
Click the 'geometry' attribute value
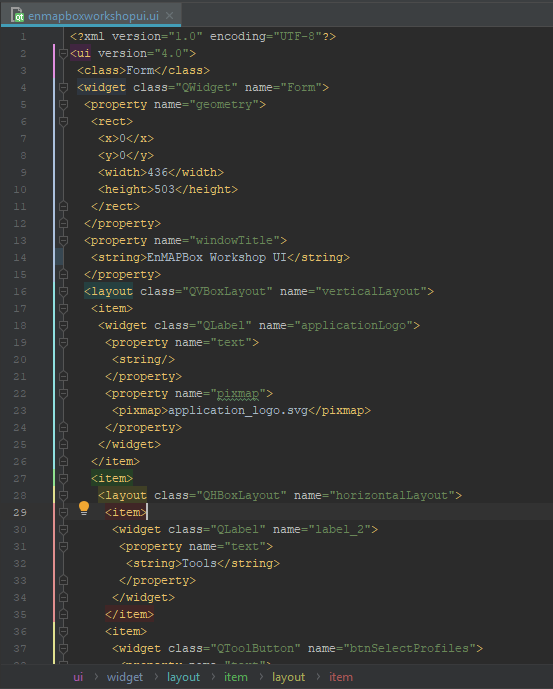pyautogui.click(x=224, y=105)
